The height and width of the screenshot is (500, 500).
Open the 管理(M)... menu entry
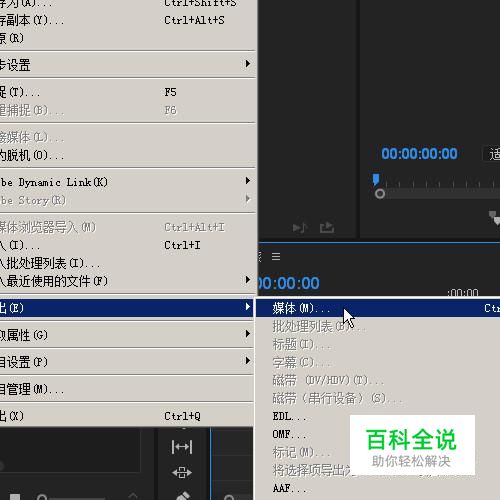point(127,389)
